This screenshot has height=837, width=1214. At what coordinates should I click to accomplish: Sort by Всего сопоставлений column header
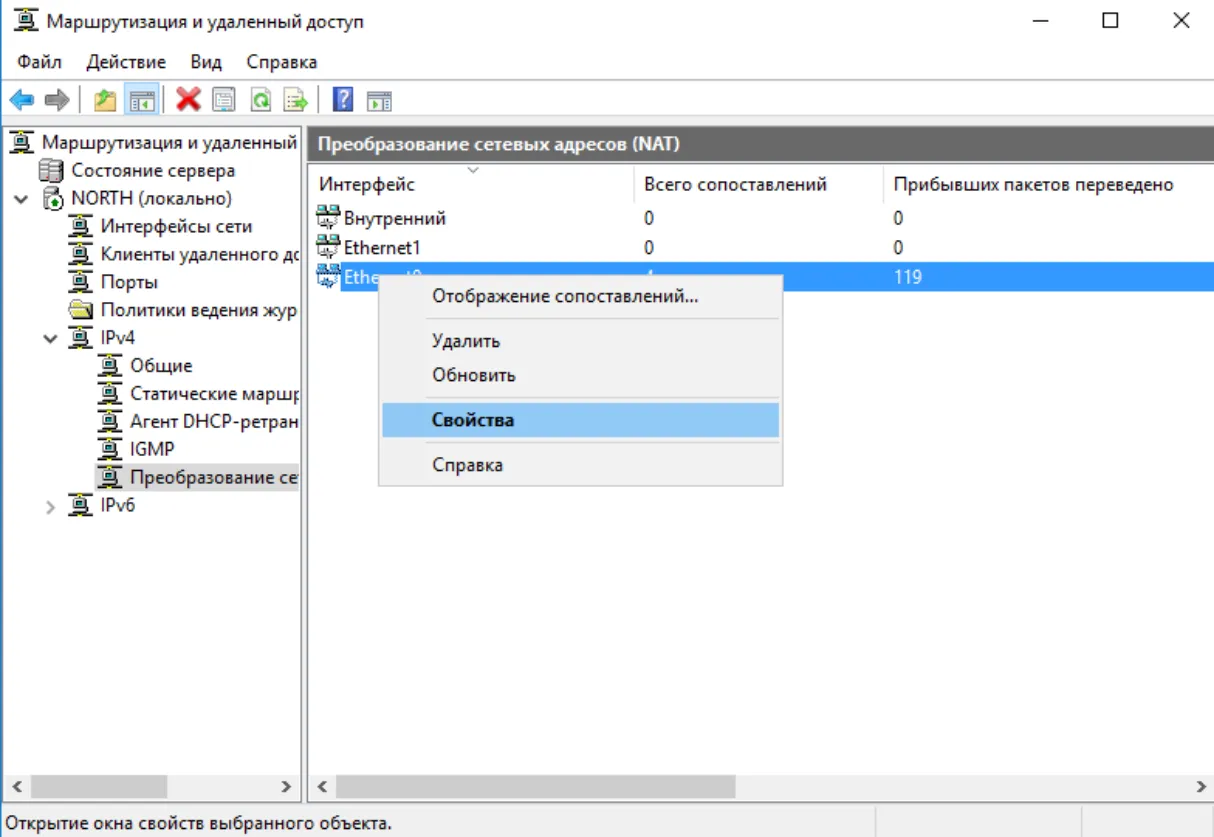coord(759,184)
